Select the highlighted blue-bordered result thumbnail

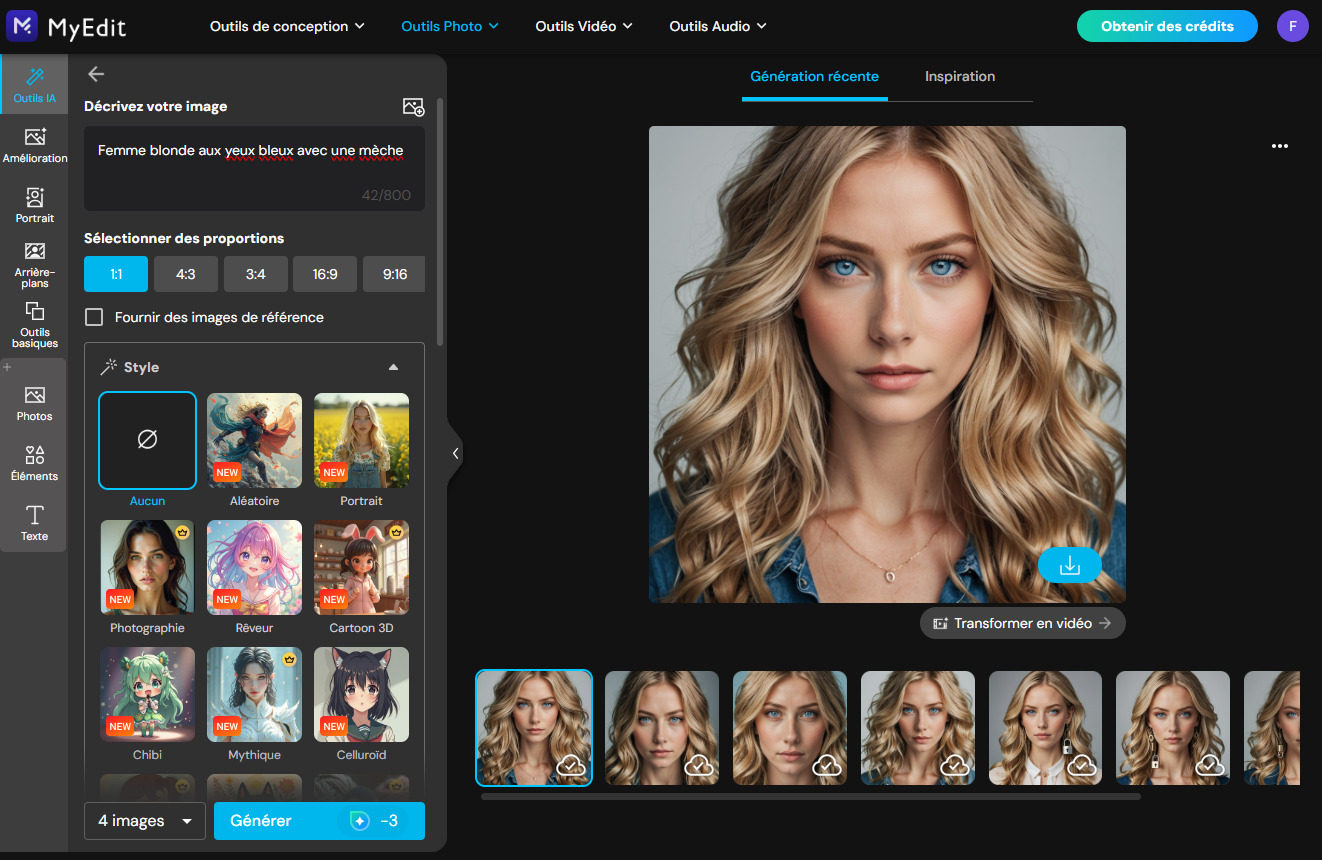tap(534, 727)
